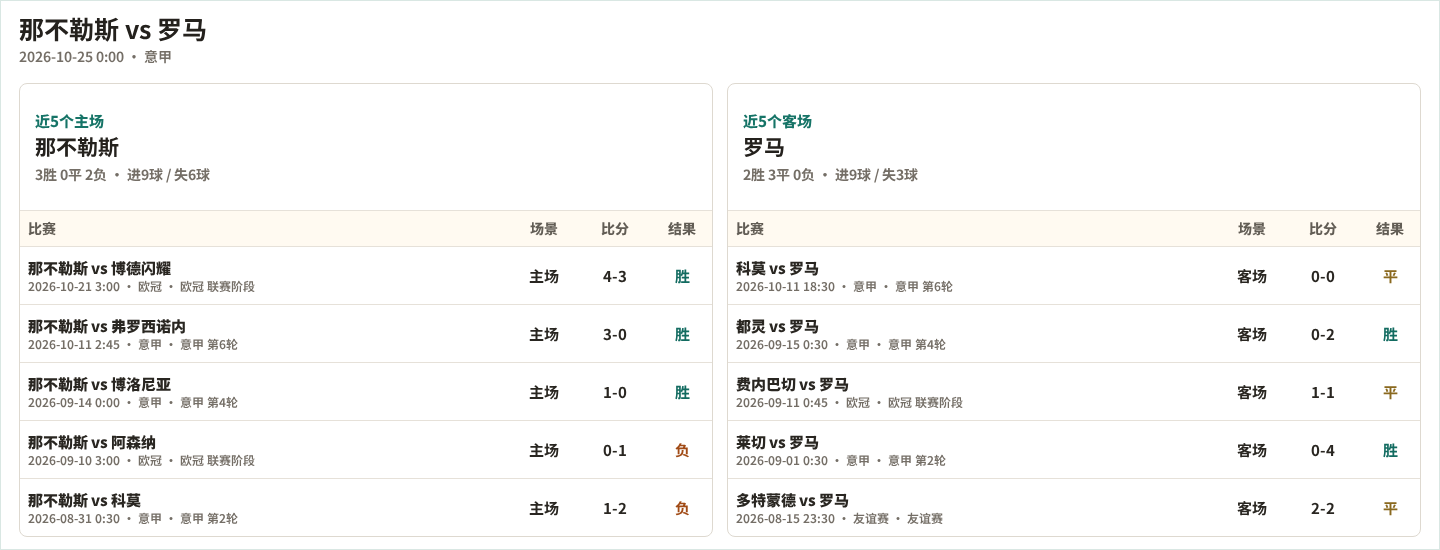1440x550 pixels.
Task: Select the 罗马 team heading in away card
Action: [764, 148]
